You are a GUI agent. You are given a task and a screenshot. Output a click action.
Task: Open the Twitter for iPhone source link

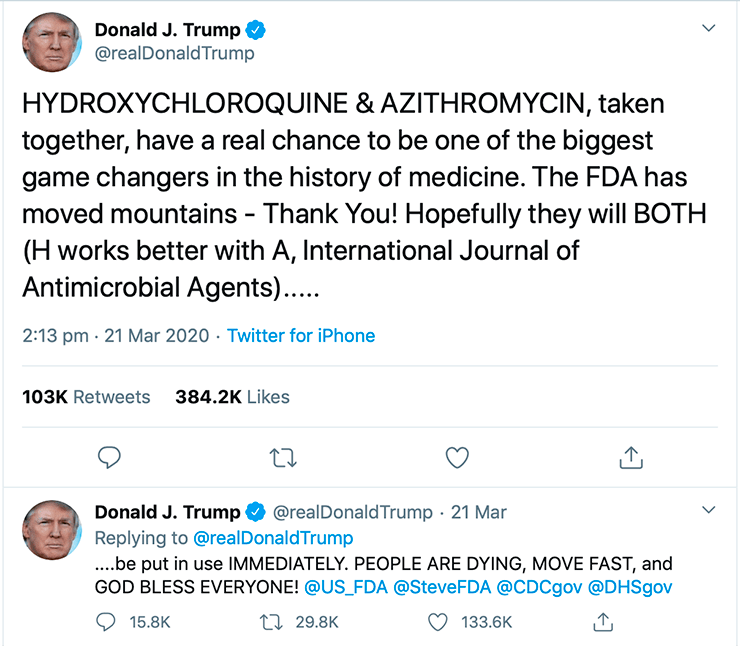coord(301,336)
